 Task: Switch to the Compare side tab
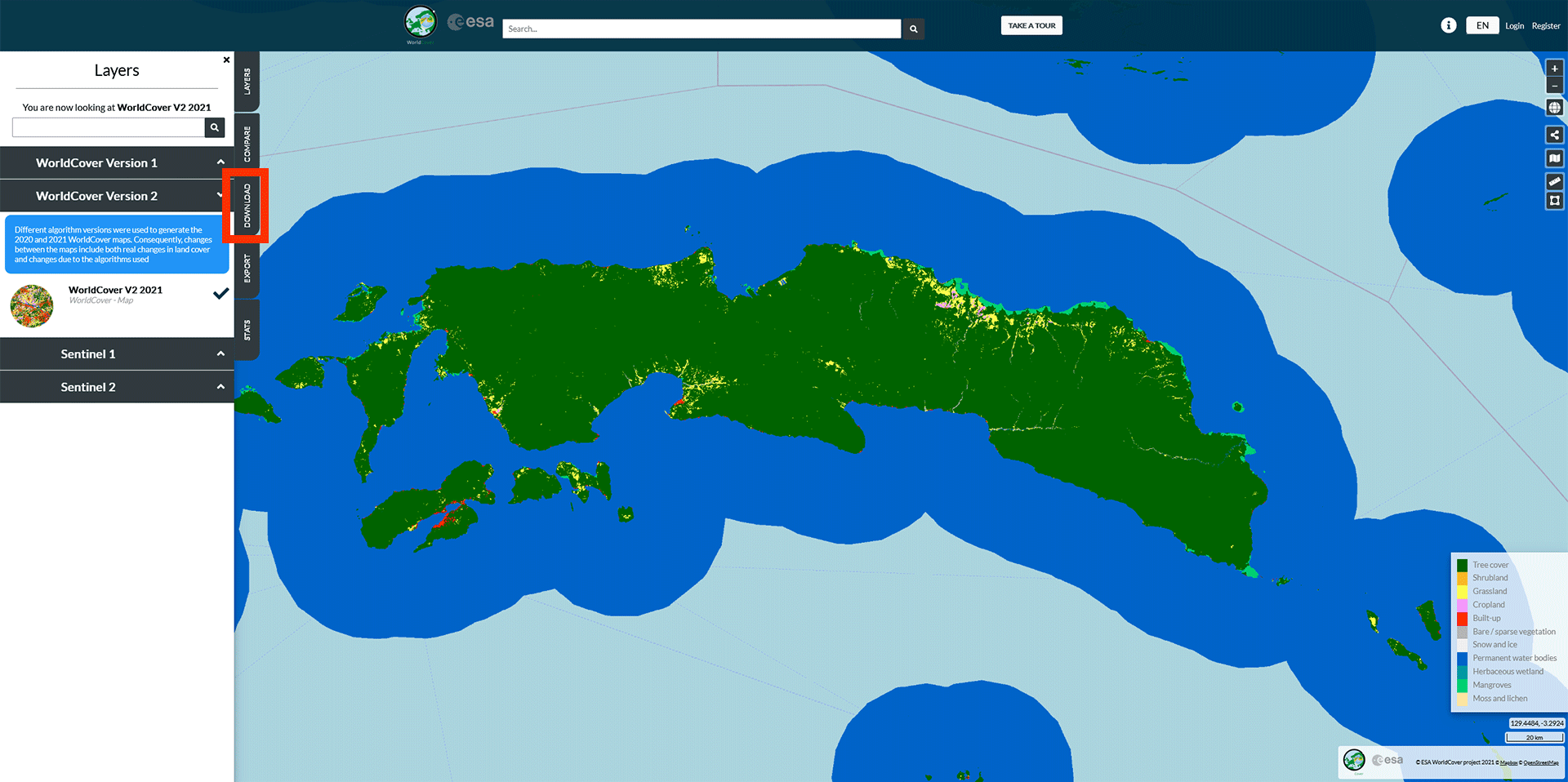point(247,144)
